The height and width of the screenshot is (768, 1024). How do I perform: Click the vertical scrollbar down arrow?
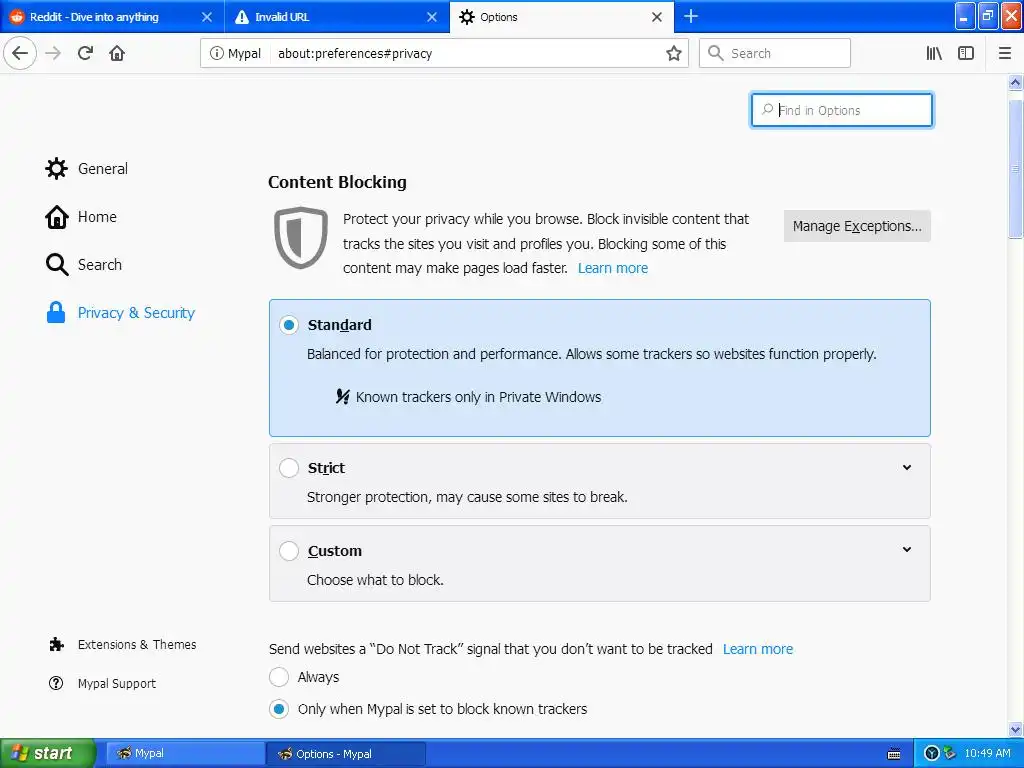pyautogui.click(x=1015, y=729)
